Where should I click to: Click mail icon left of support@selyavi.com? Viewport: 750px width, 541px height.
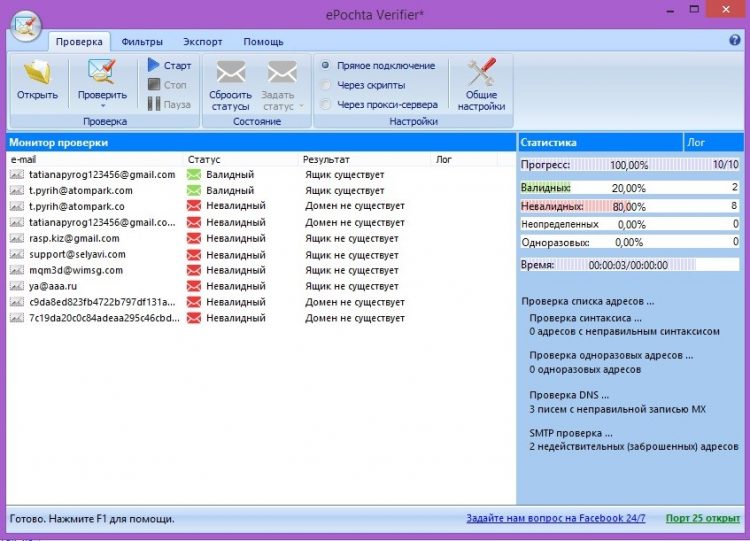point(17,254)
